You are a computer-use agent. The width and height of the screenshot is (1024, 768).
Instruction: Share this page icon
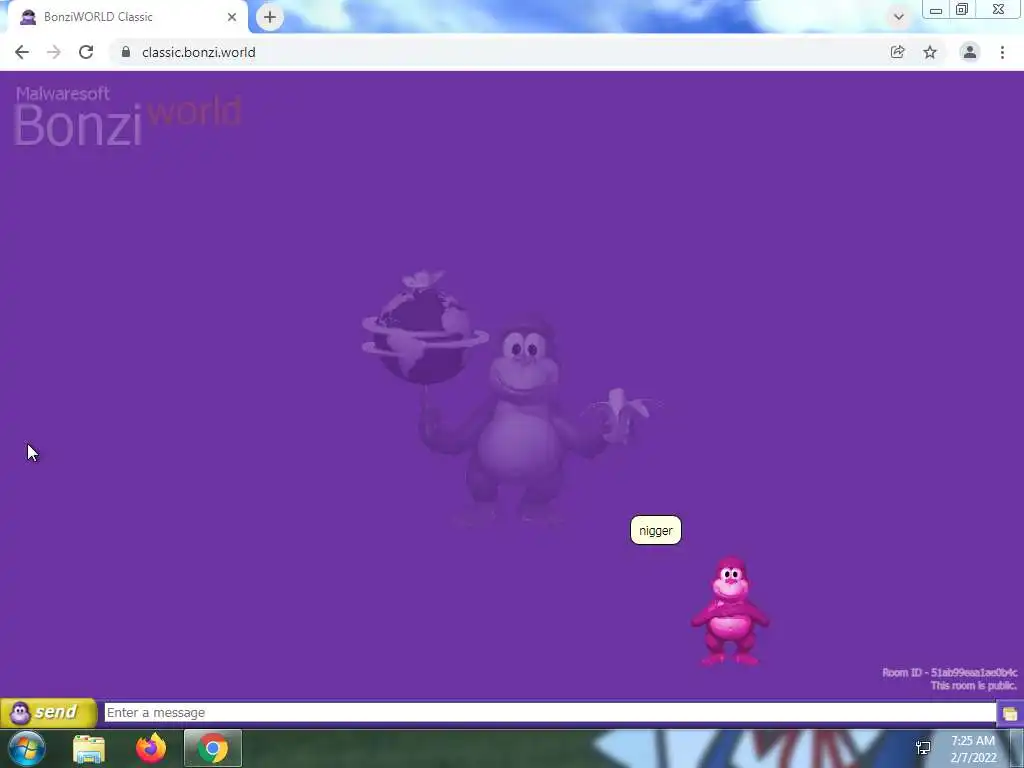click(898, 52)
